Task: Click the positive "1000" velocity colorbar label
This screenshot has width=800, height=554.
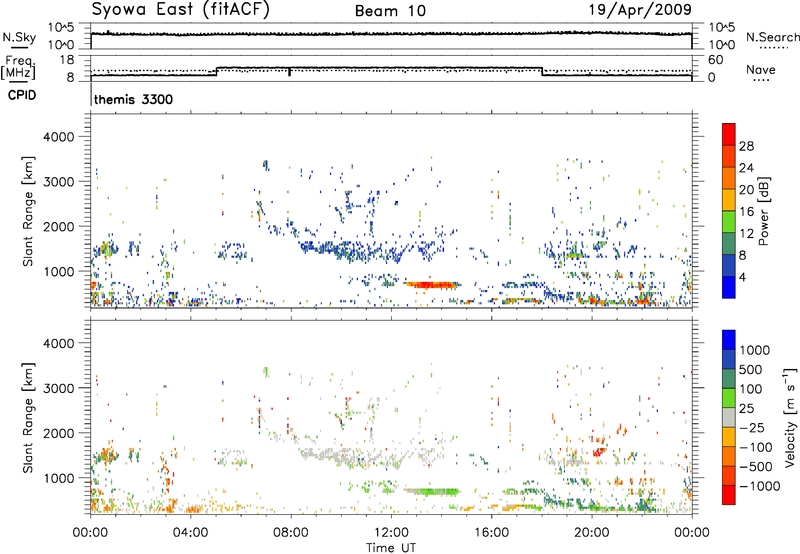Action: point(755,350)
